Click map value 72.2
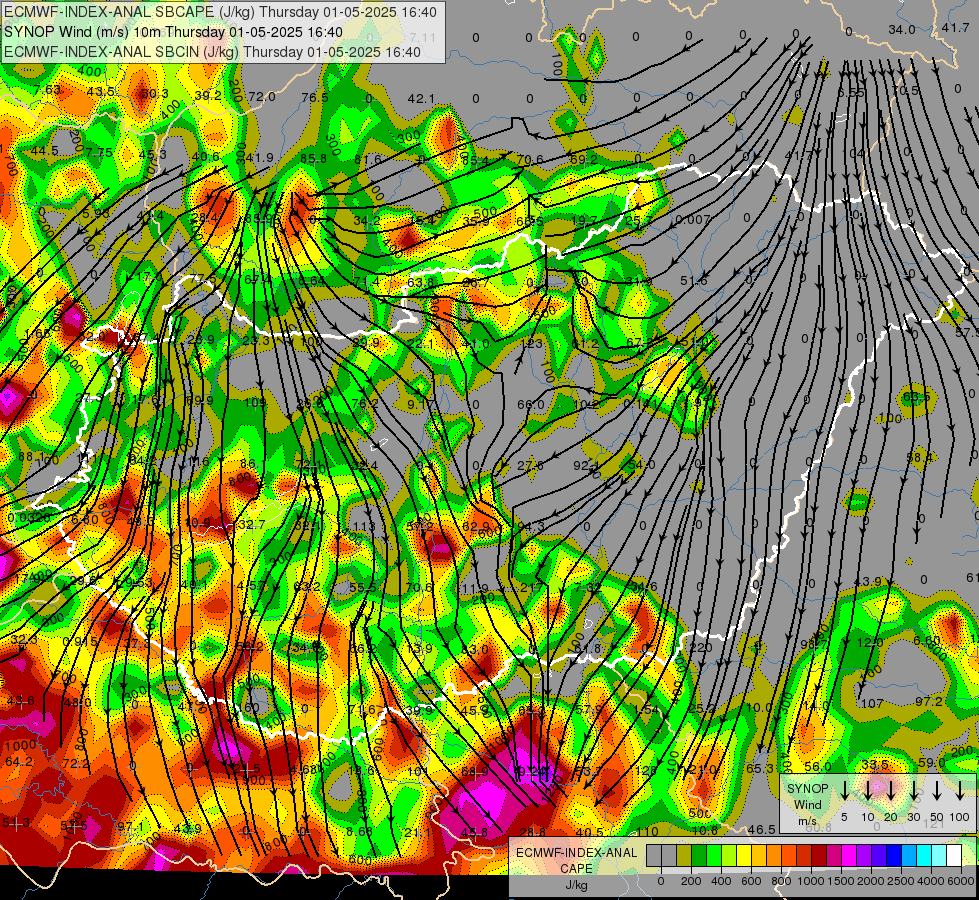The height and width of the screenshot is (900, 979). (x=76, y=763)
